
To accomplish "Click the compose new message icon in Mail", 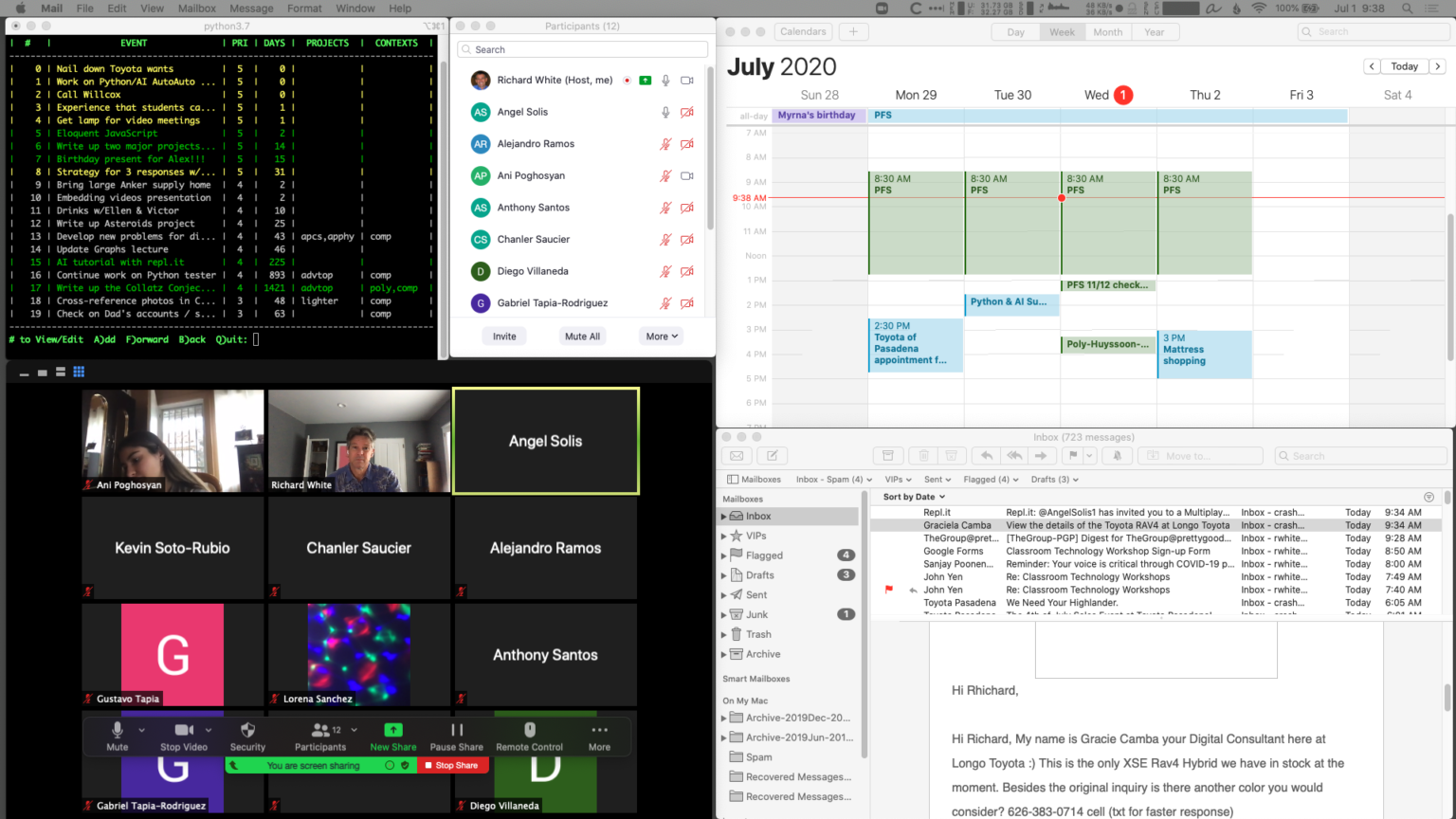I will pyautogui.click(x=772, y=456).
